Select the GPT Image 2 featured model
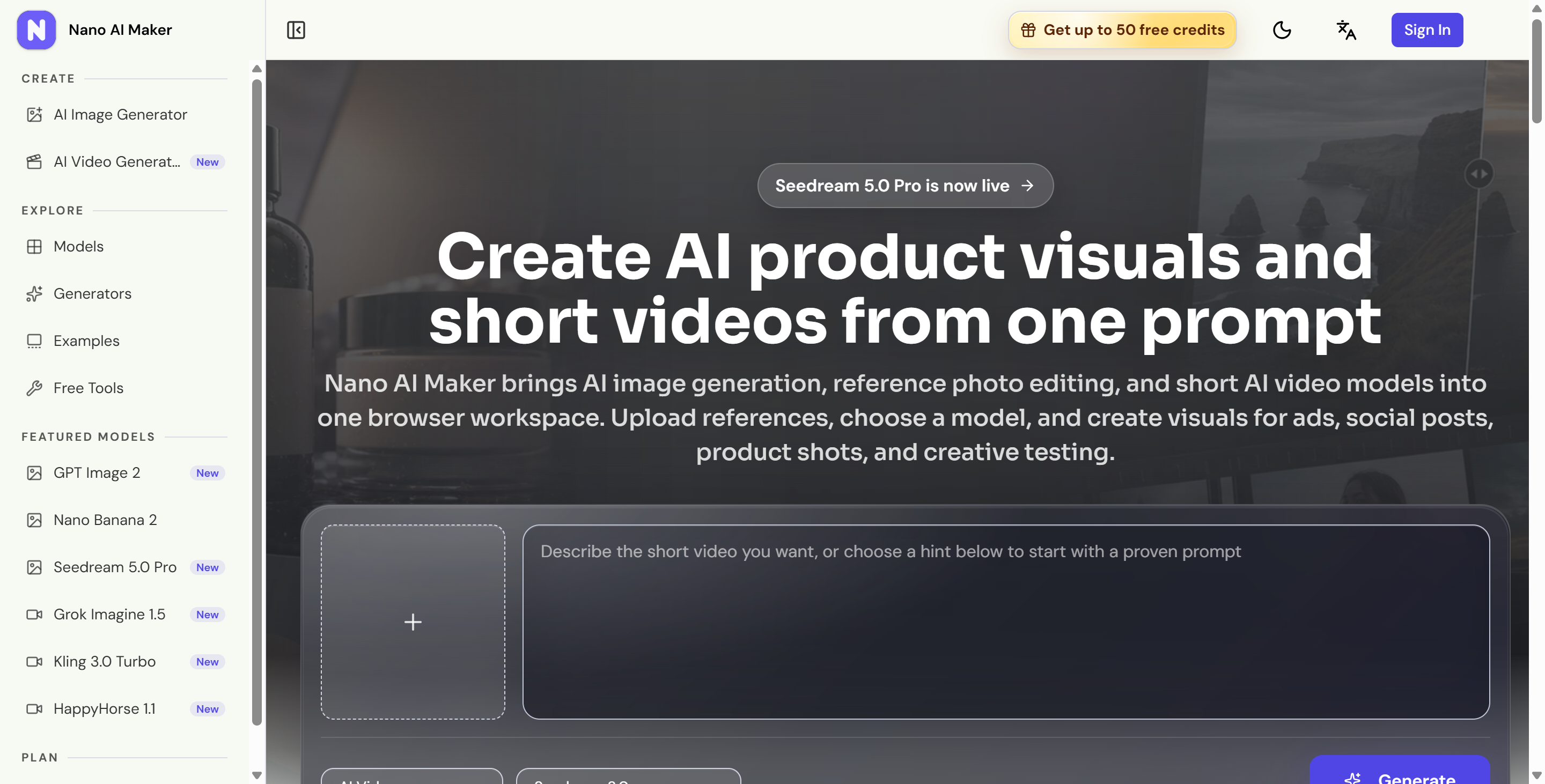1545x784 pixels. pyautogui.click(x=124, y=473)
